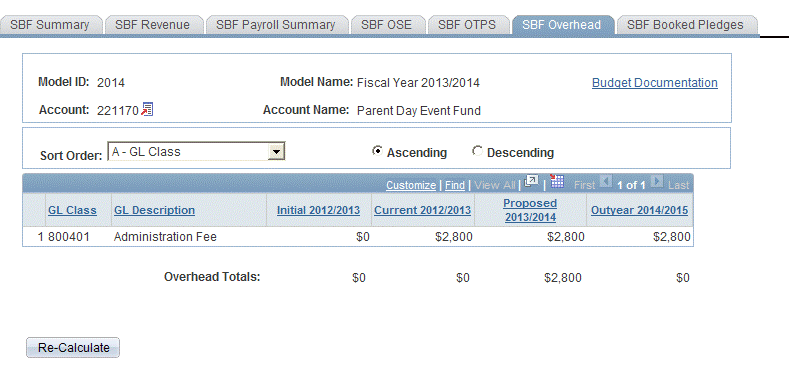789x378 pixels.
Task: Switch to the SBF Summary tab
Action: [x=50, y=25]
